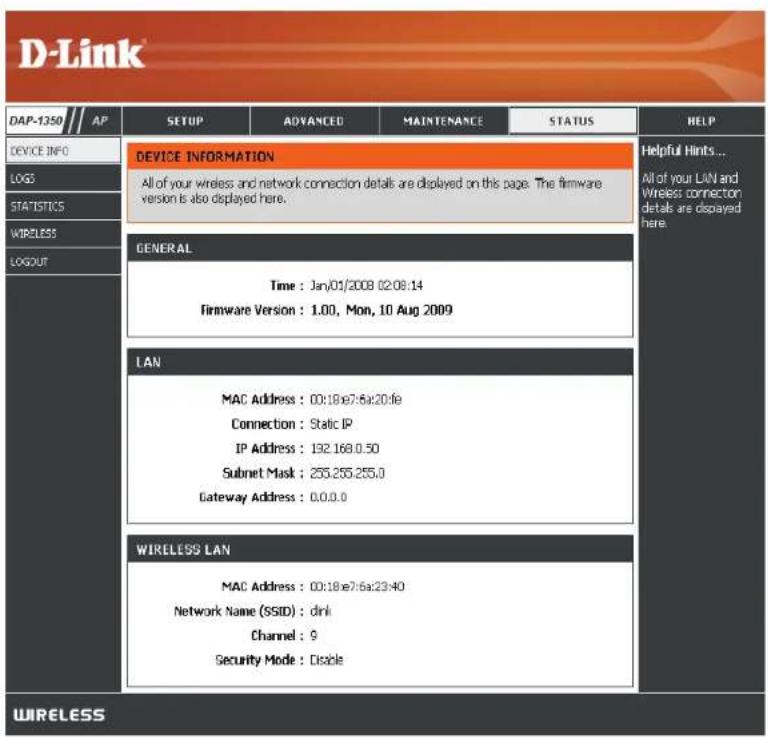
Task: Open the Maintenance tab
Action: point(443,121)
